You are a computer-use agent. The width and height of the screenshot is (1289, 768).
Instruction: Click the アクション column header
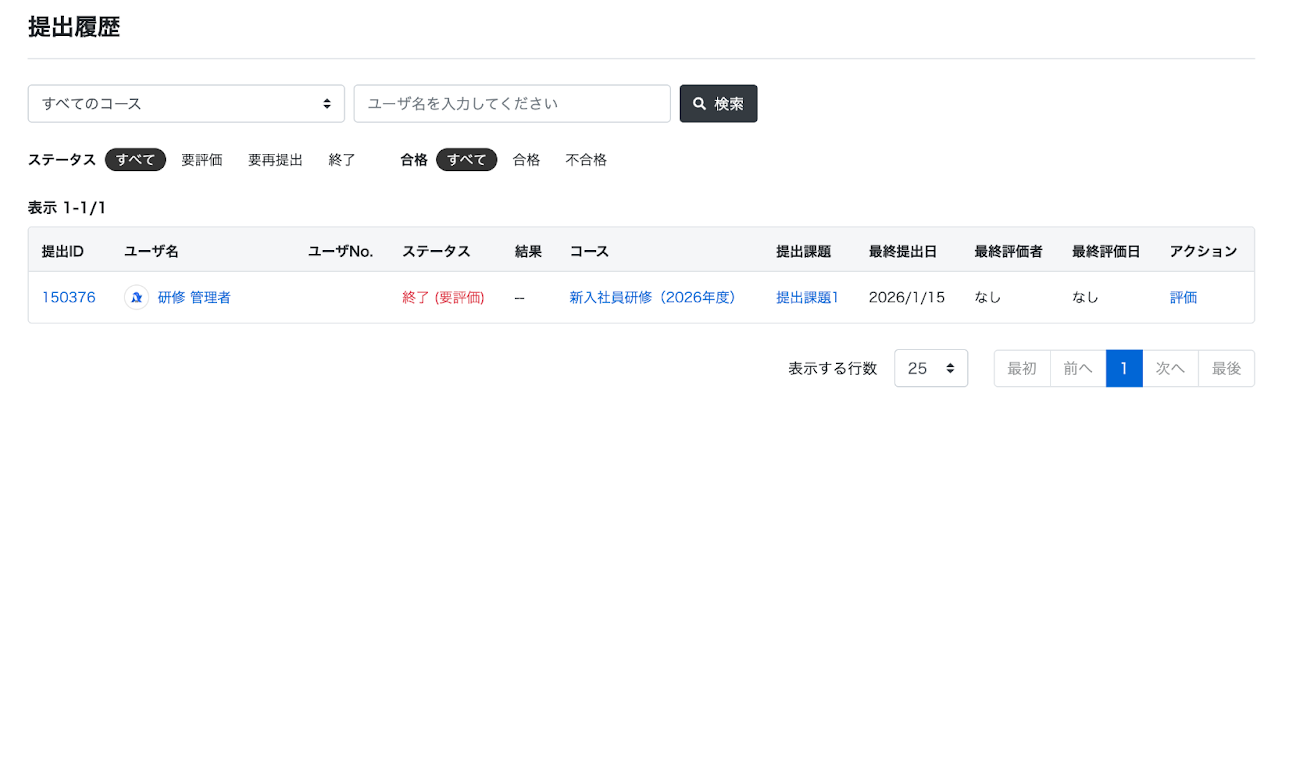1203,251
